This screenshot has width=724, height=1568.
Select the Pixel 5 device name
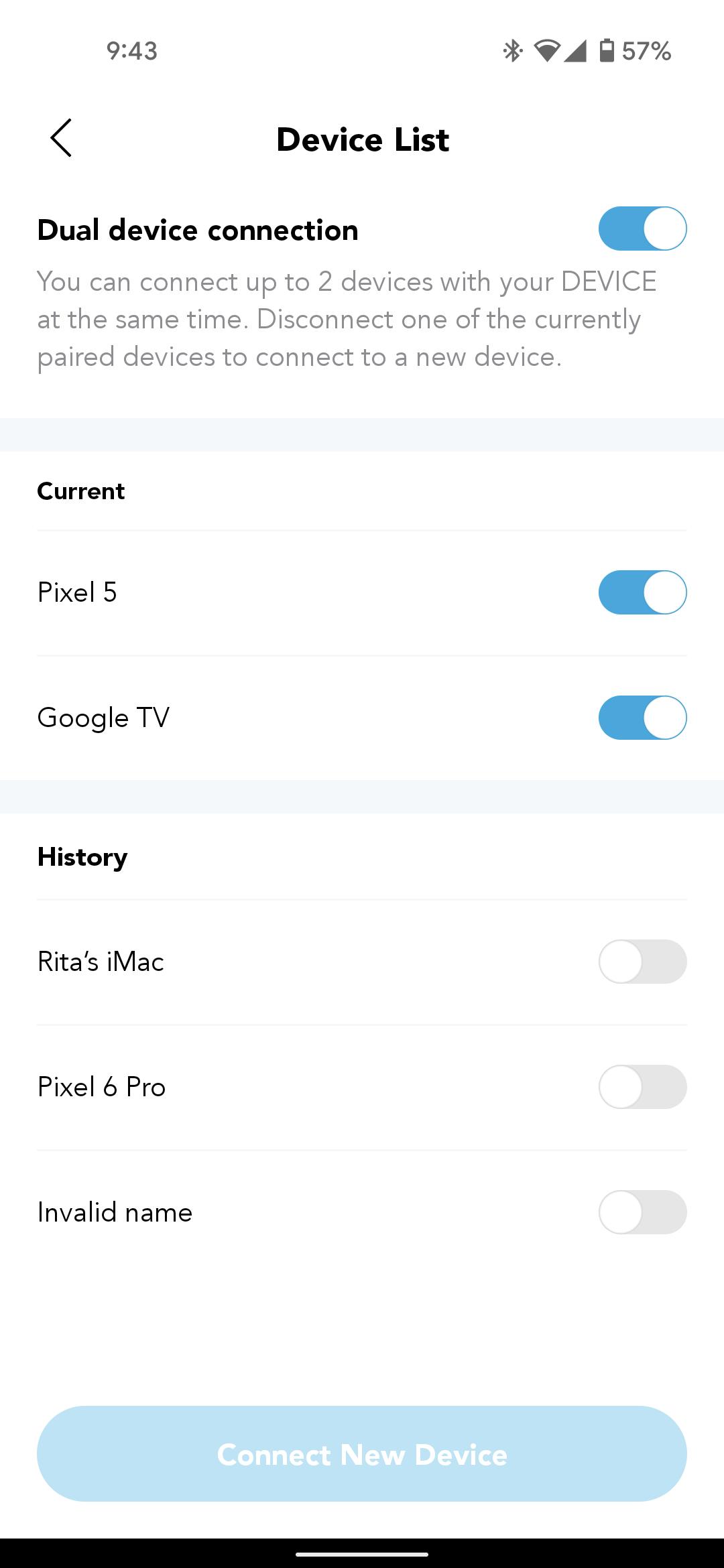(x=78, y=592)
